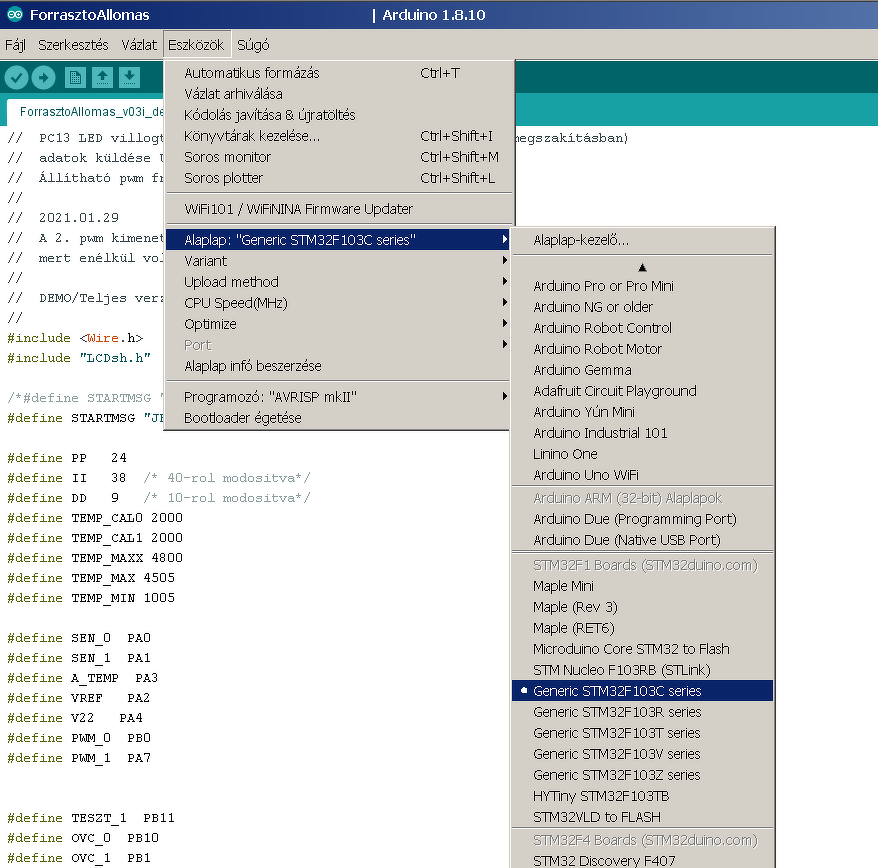Choose Automatikus formázás

coord(338,73)
